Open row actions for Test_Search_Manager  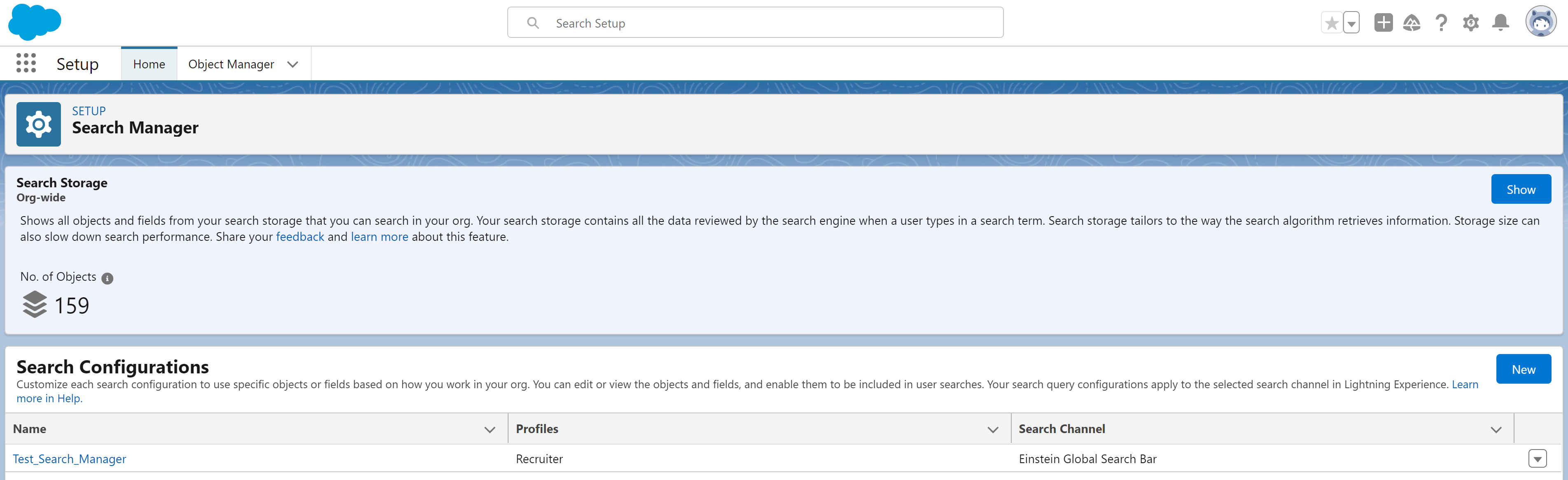click(x=1537, y=459)
